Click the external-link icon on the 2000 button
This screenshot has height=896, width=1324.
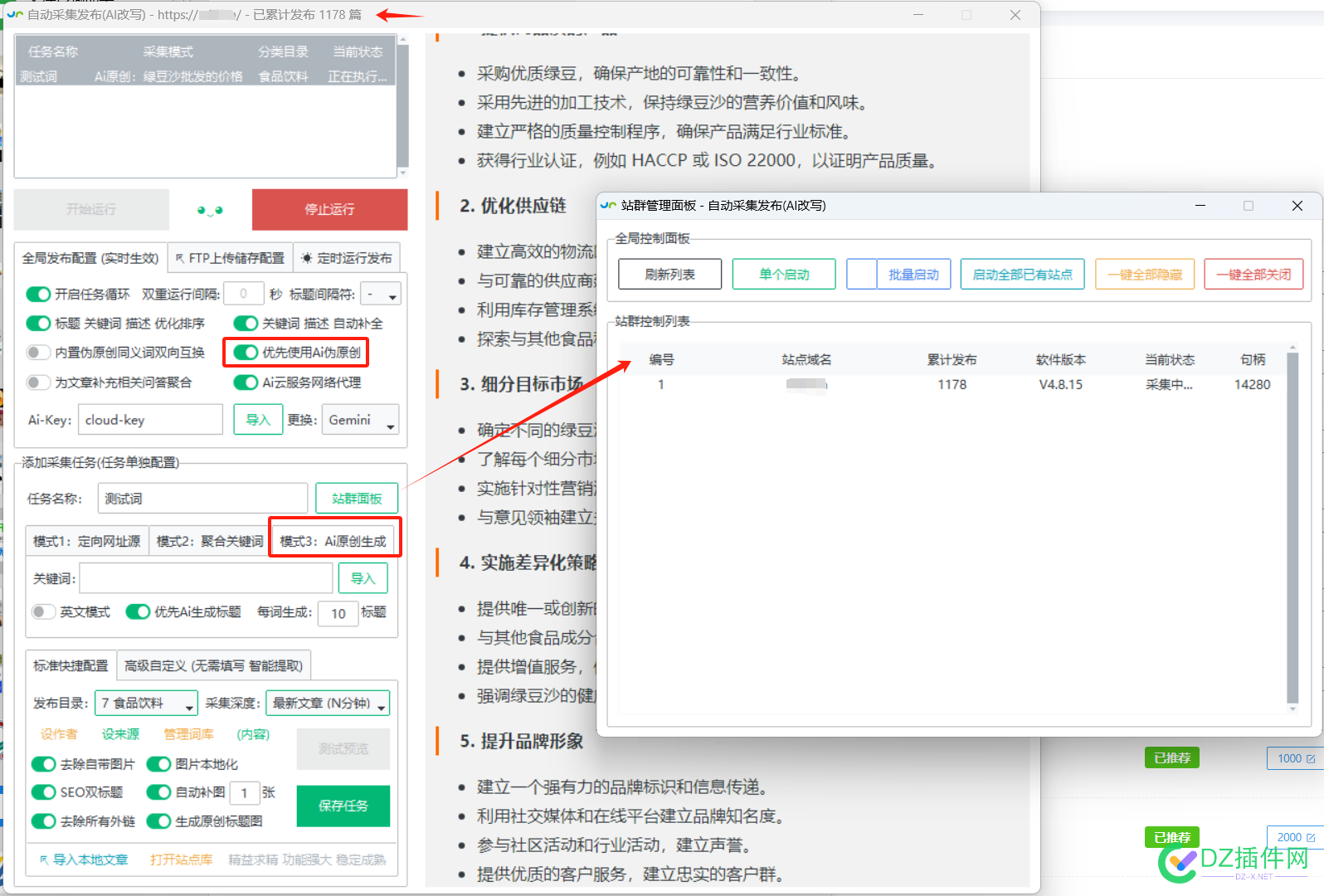click(1311, 838)
